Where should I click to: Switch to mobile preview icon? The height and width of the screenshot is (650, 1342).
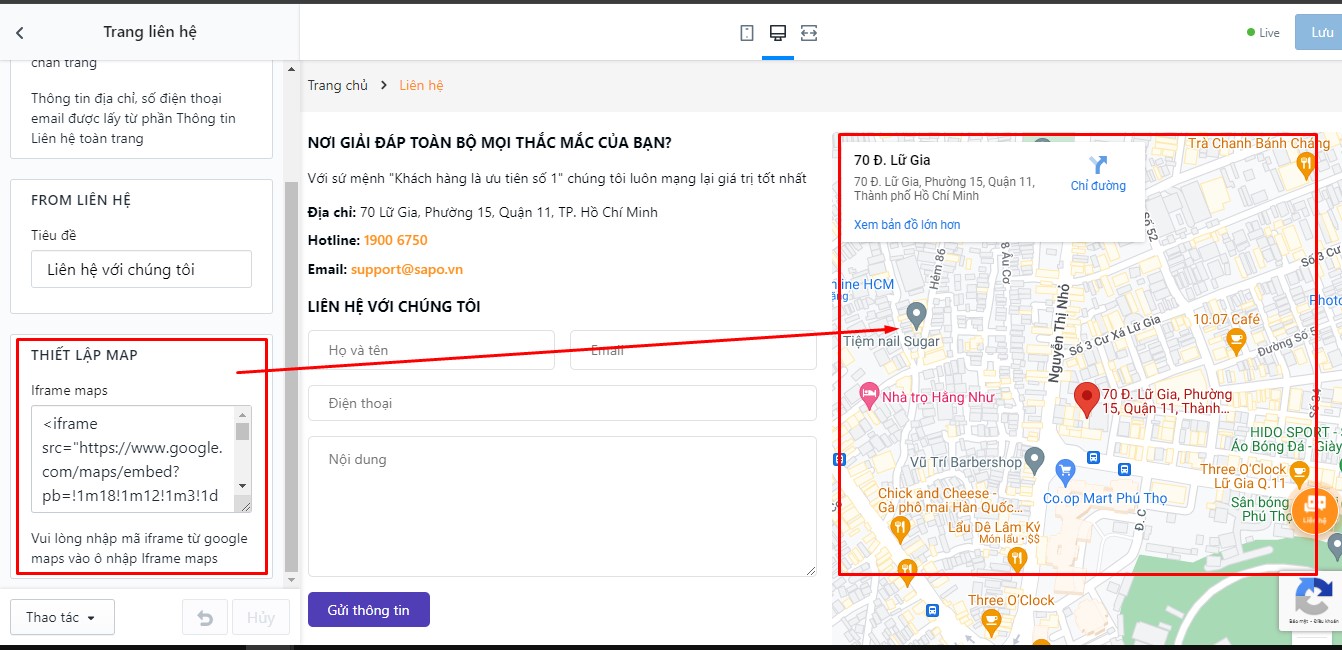[747, 33]
